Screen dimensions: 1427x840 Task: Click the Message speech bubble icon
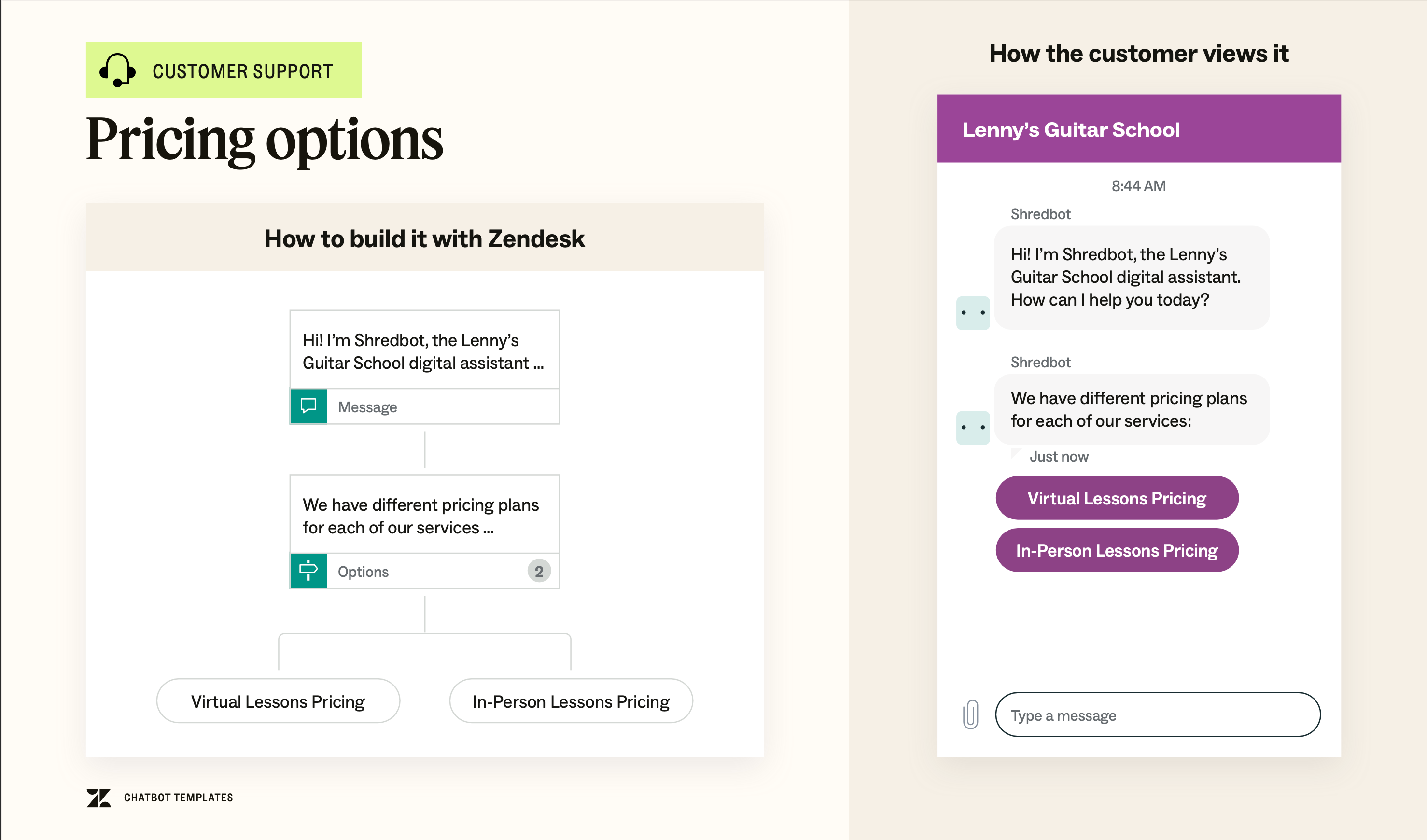click(x=308, y=406)
